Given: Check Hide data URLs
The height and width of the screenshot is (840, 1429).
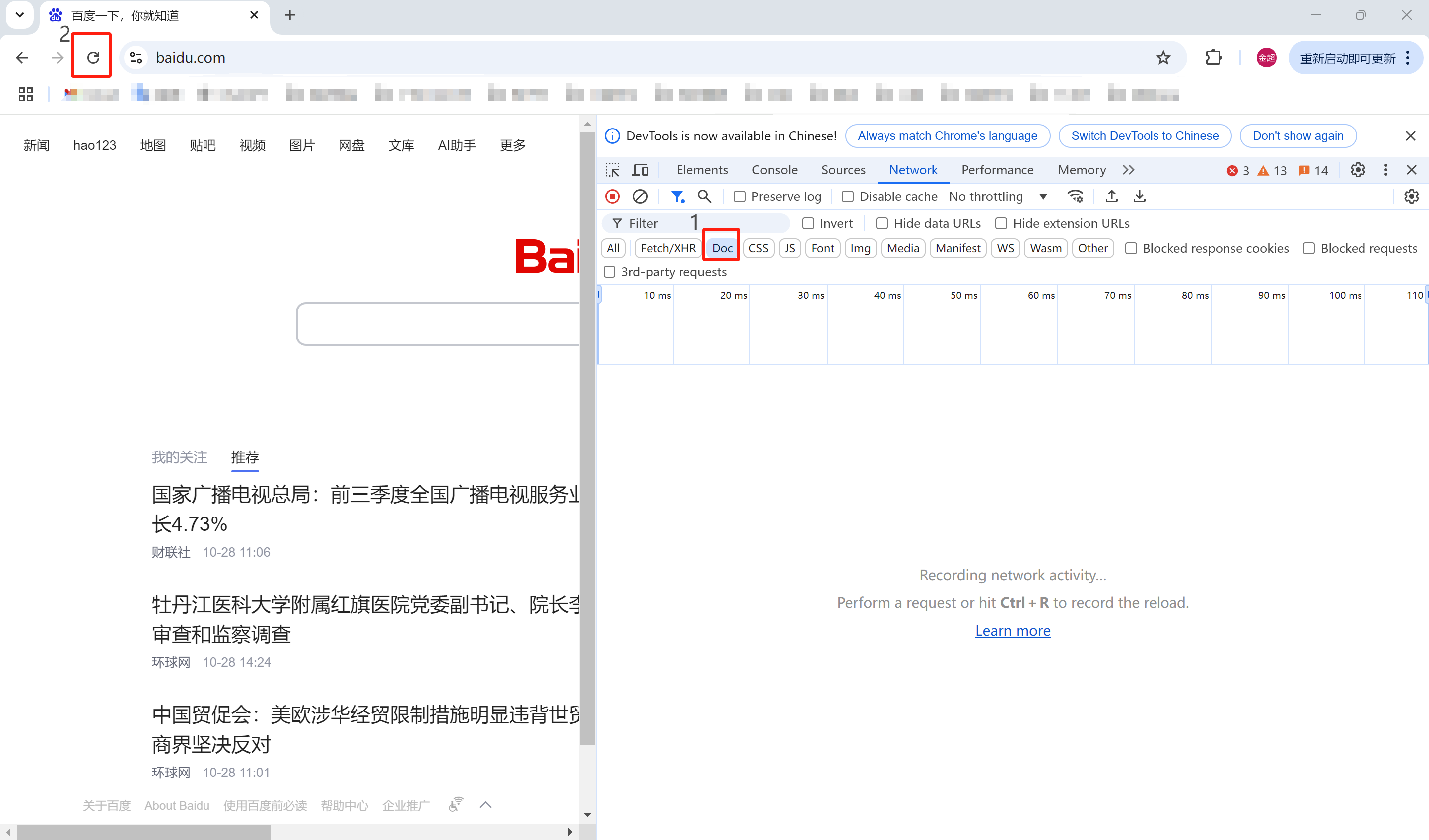Looking at the screenshot, I should (x=882, y=223).
